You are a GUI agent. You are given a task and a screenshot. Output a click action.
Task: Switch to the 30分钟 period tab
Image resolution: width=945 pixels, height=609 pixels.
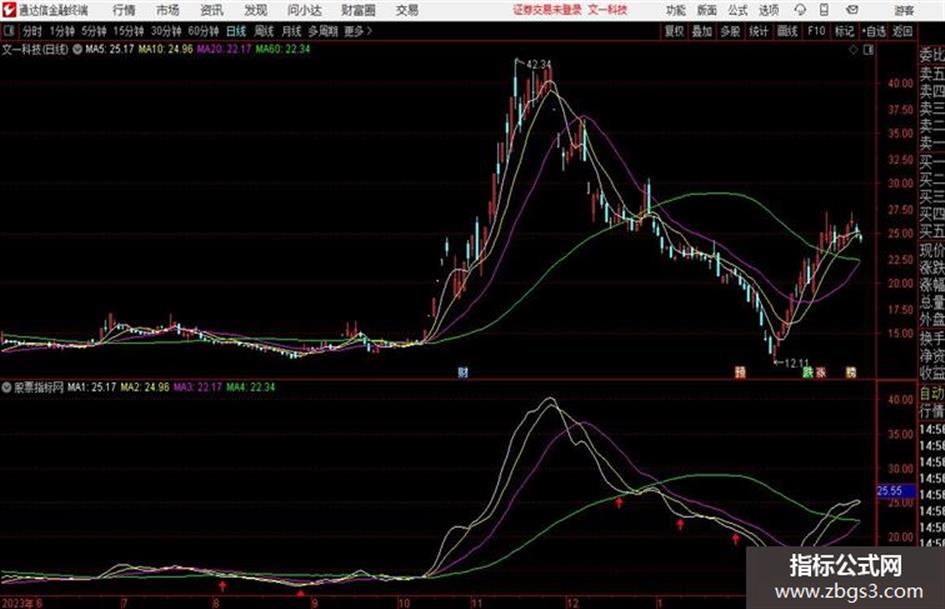pos(166,31)
